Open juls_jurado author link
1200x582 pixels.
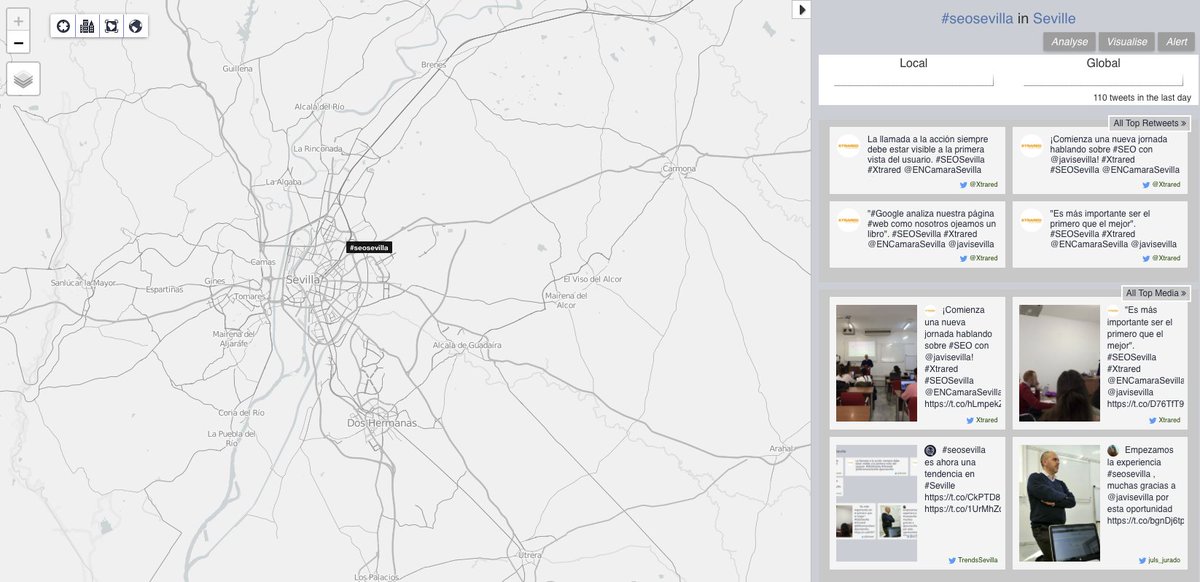click(1164, 561)
